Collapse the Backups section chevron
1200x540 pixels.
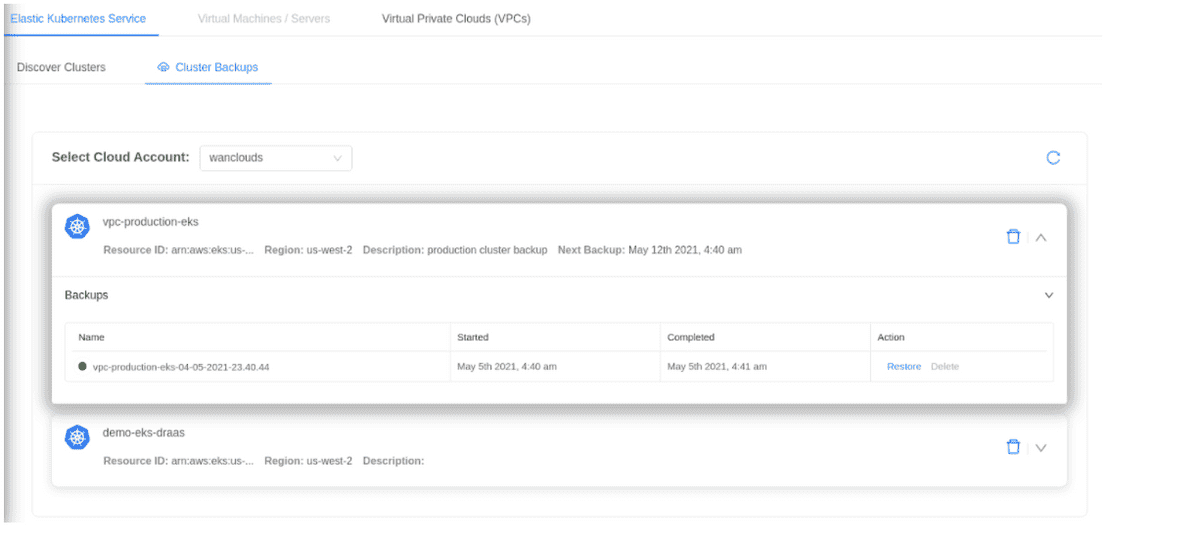(1049, 296)
